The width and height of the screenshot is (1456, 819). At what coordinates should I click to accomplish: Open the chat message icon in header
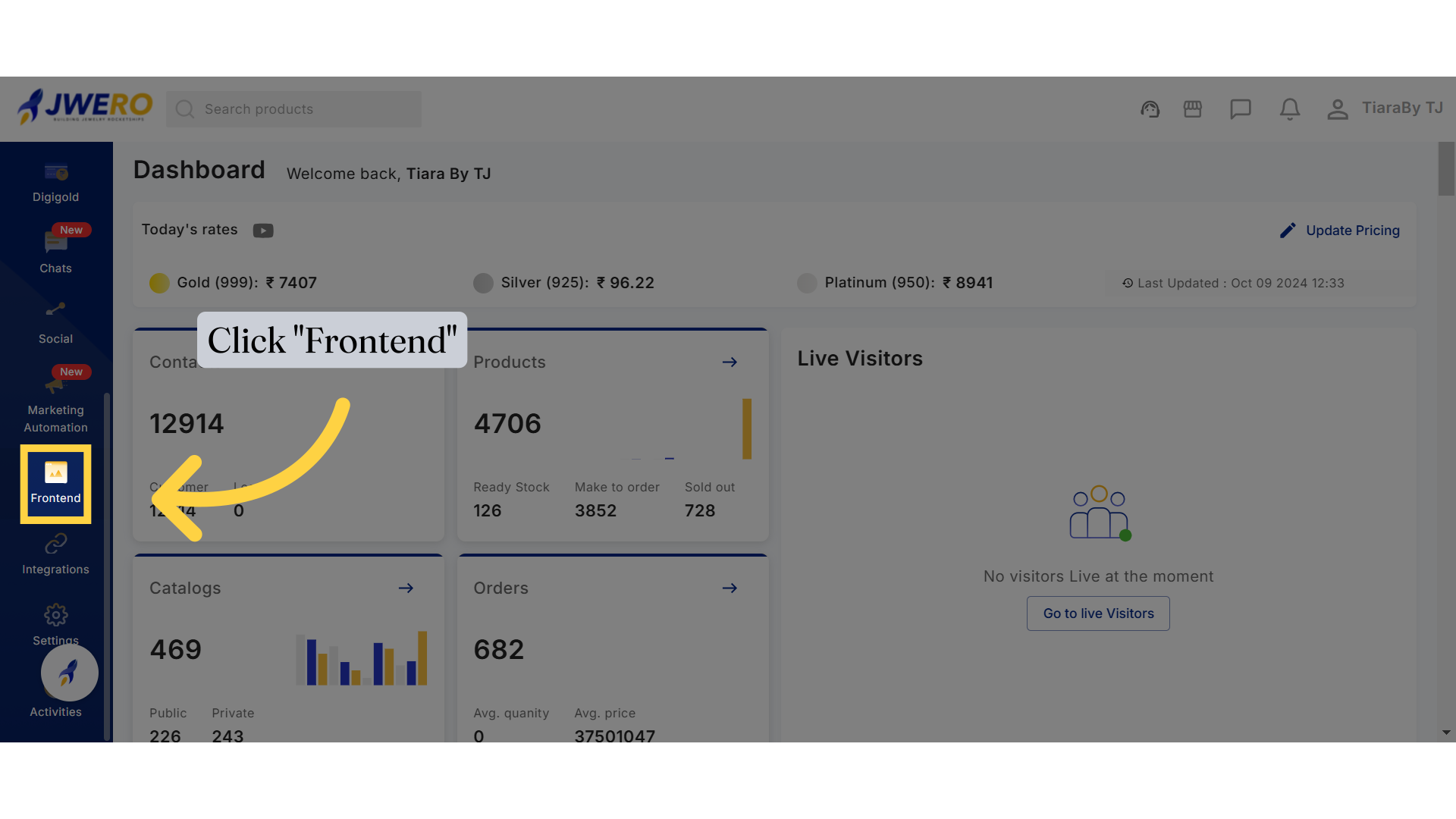[1241, 109]
